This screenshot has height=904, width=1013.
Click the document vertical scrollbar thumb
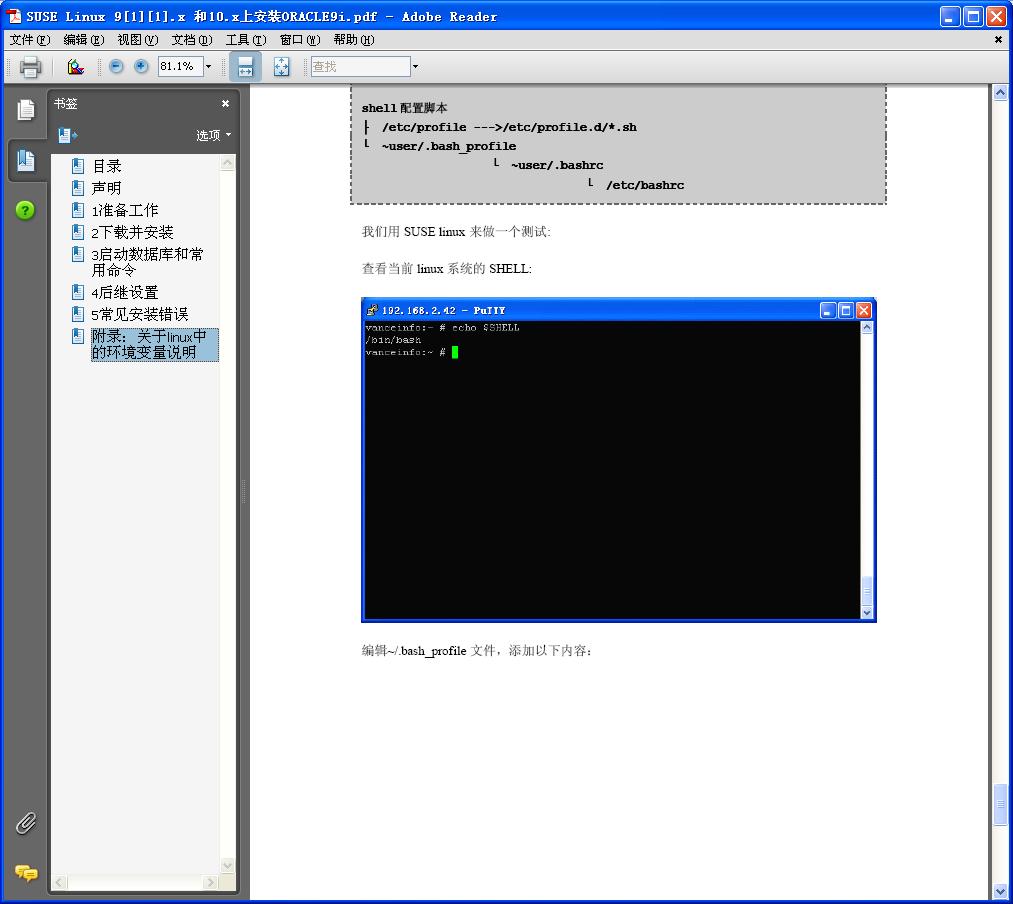click(x=1000, y=804)
